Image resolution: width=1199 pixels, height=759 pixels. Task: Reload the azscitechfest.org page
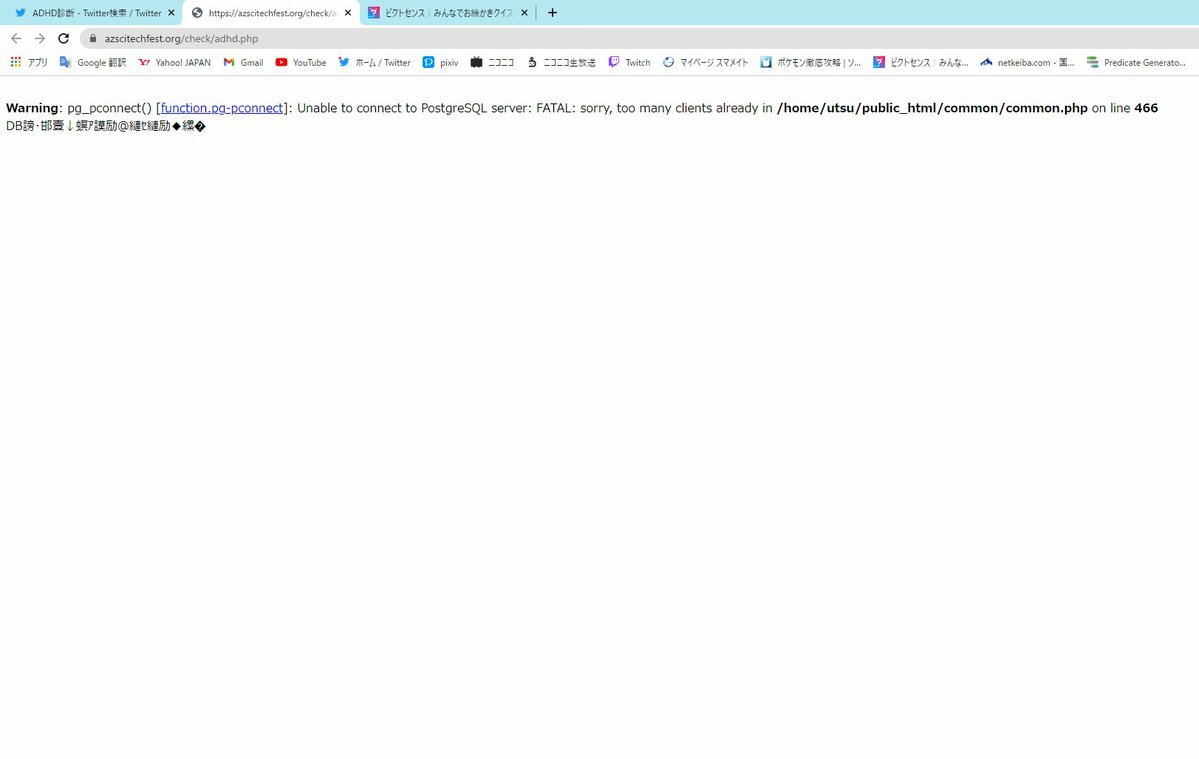coord(63,38)
